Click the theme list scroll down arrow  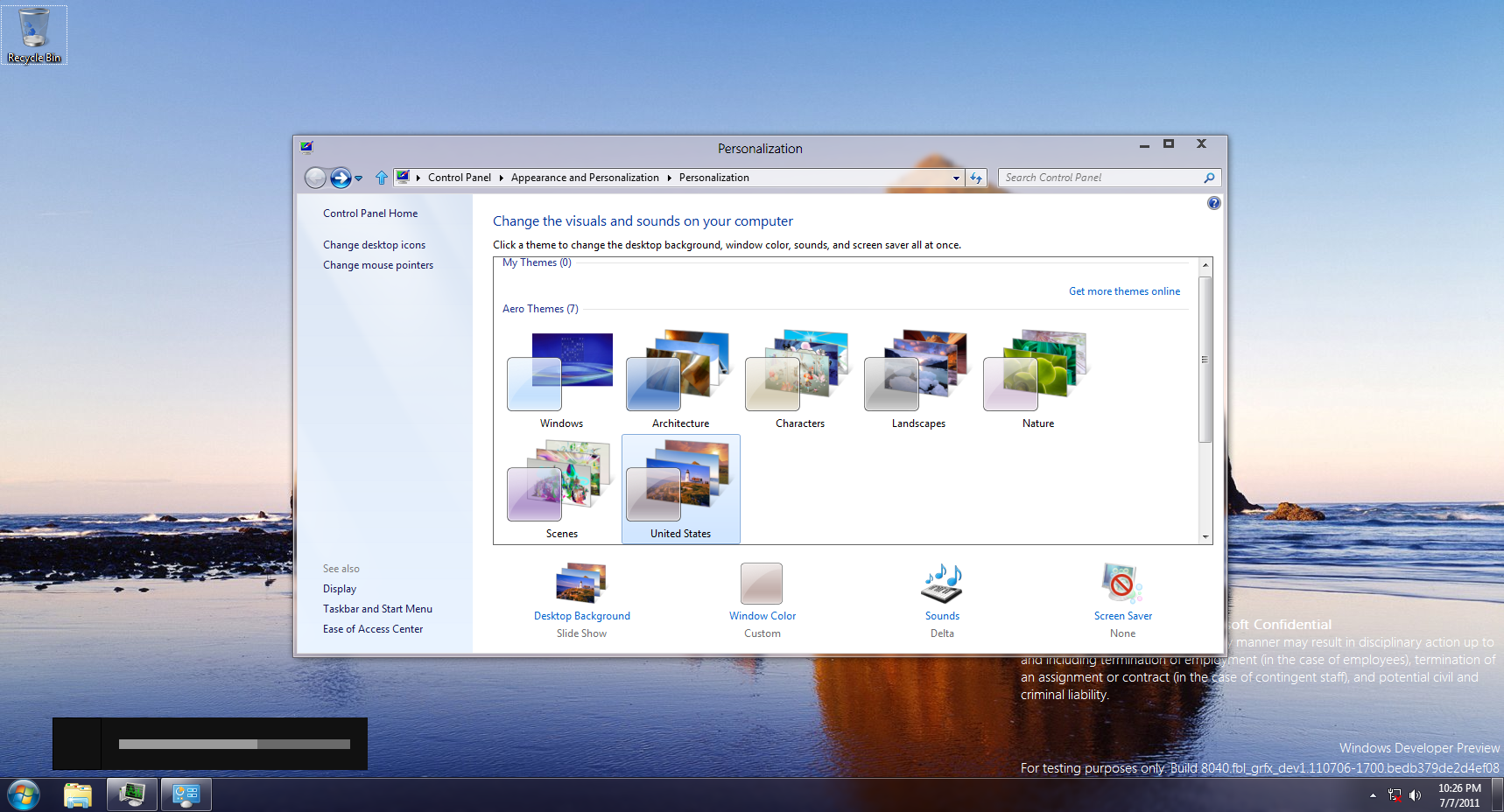1205,536
